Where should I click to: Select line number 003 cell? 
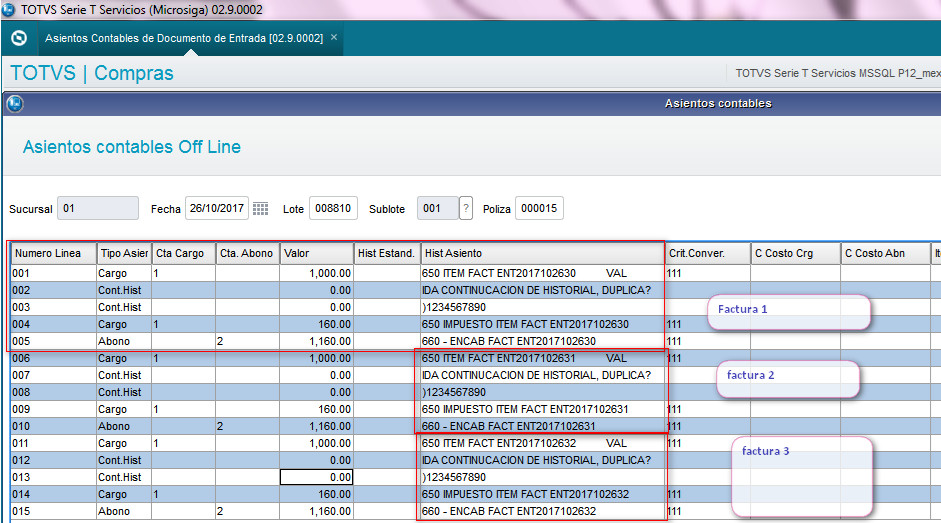[54, 307]
